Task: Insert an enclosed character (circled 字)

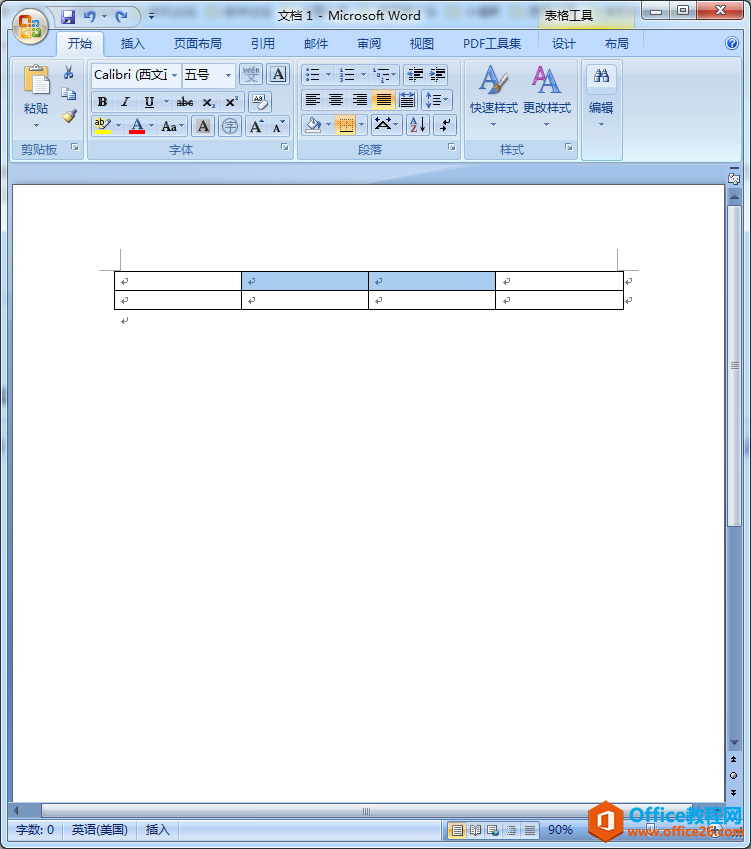Action: click(230, 127)
